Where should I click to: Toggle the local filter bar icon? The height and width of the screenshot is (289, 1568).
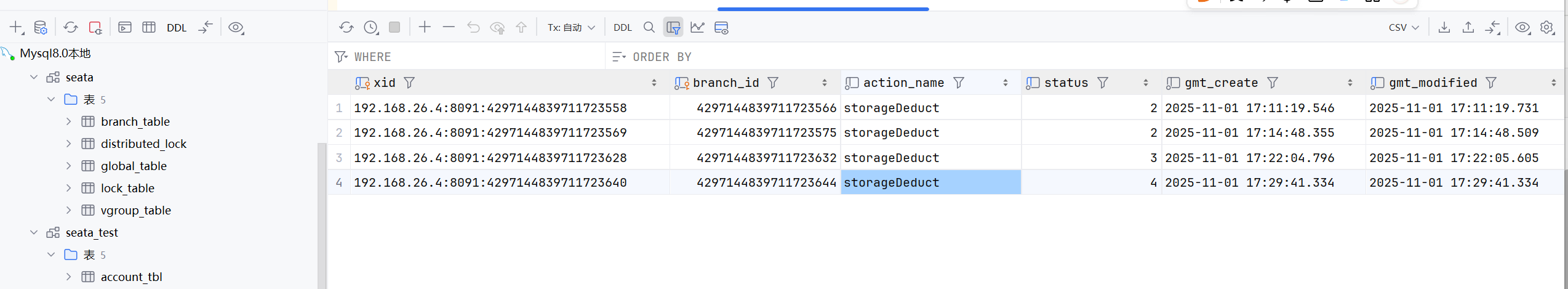pyautogui.click(x=673, y=27)
